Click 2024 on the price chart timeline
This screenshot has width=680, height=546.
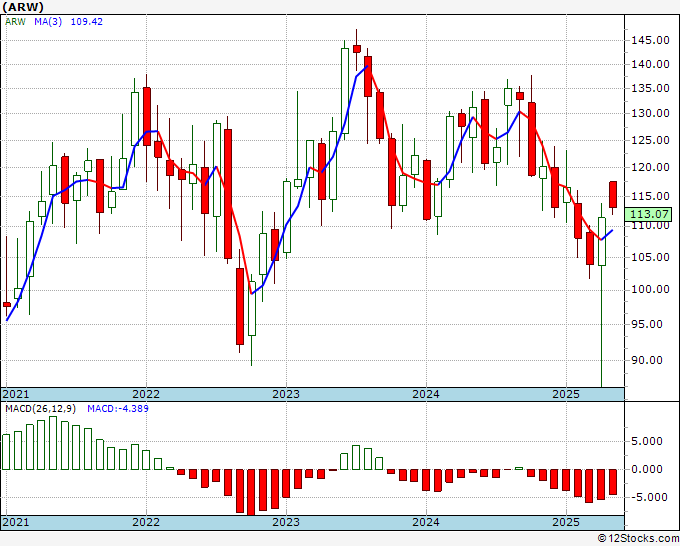426,394
